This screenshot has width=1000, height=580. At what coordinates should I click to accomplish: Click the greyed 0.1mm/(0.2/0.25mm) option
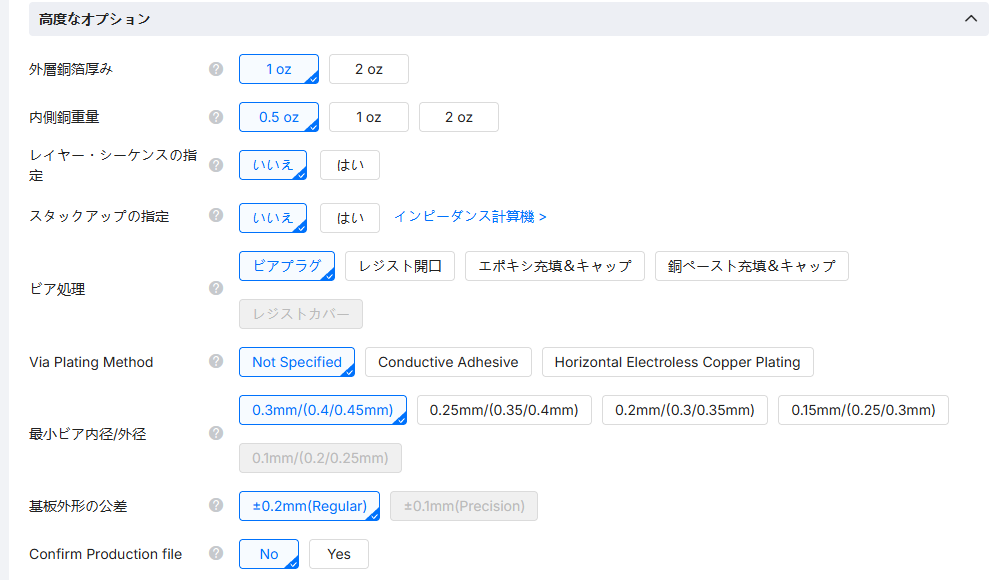[x=320, y=457]
